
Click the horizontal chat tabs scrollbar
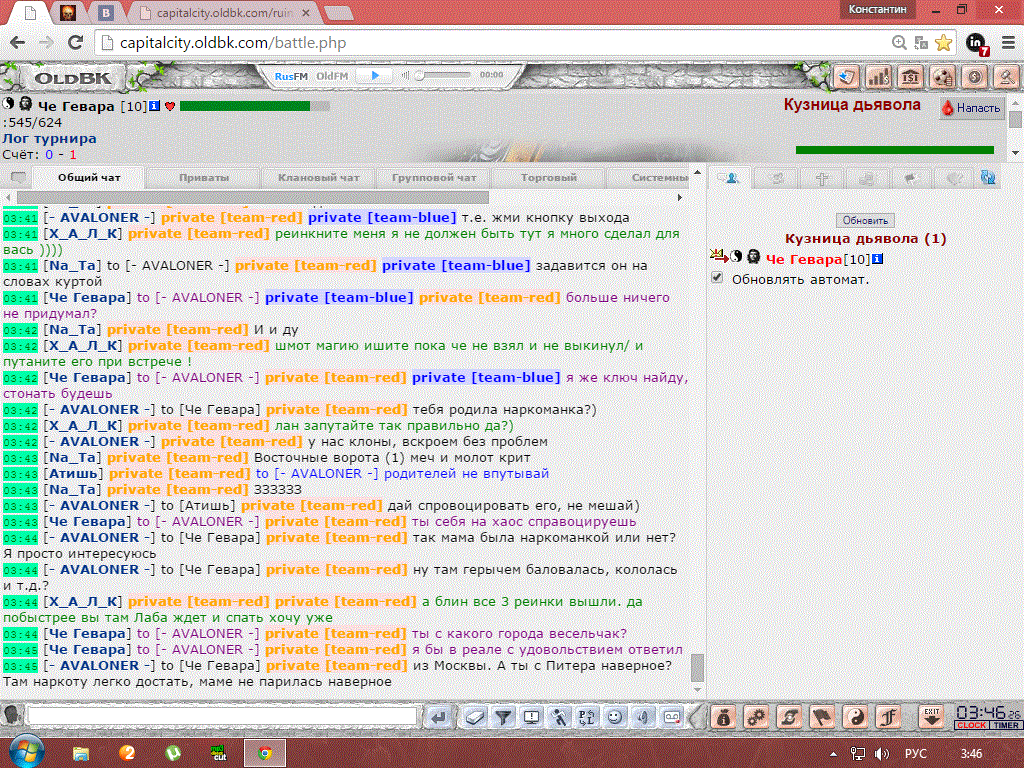[x=253, y=197]
